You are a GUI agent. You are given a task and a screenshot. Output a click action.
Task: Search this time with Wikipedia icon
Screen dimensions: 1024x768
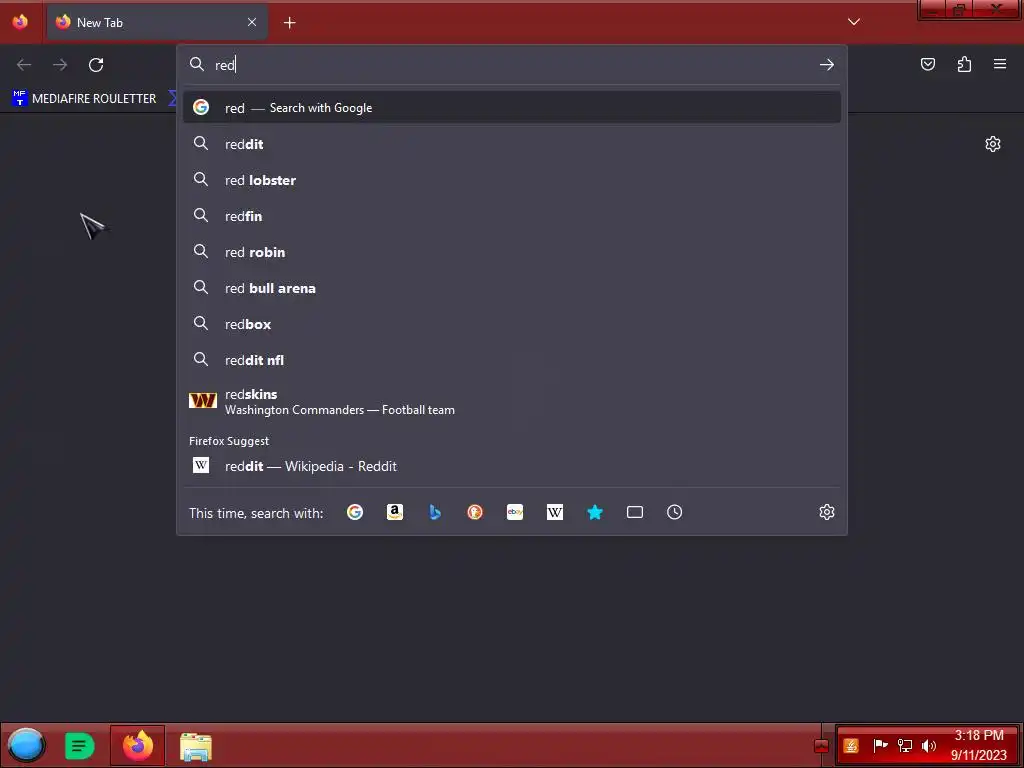point(554,512)
